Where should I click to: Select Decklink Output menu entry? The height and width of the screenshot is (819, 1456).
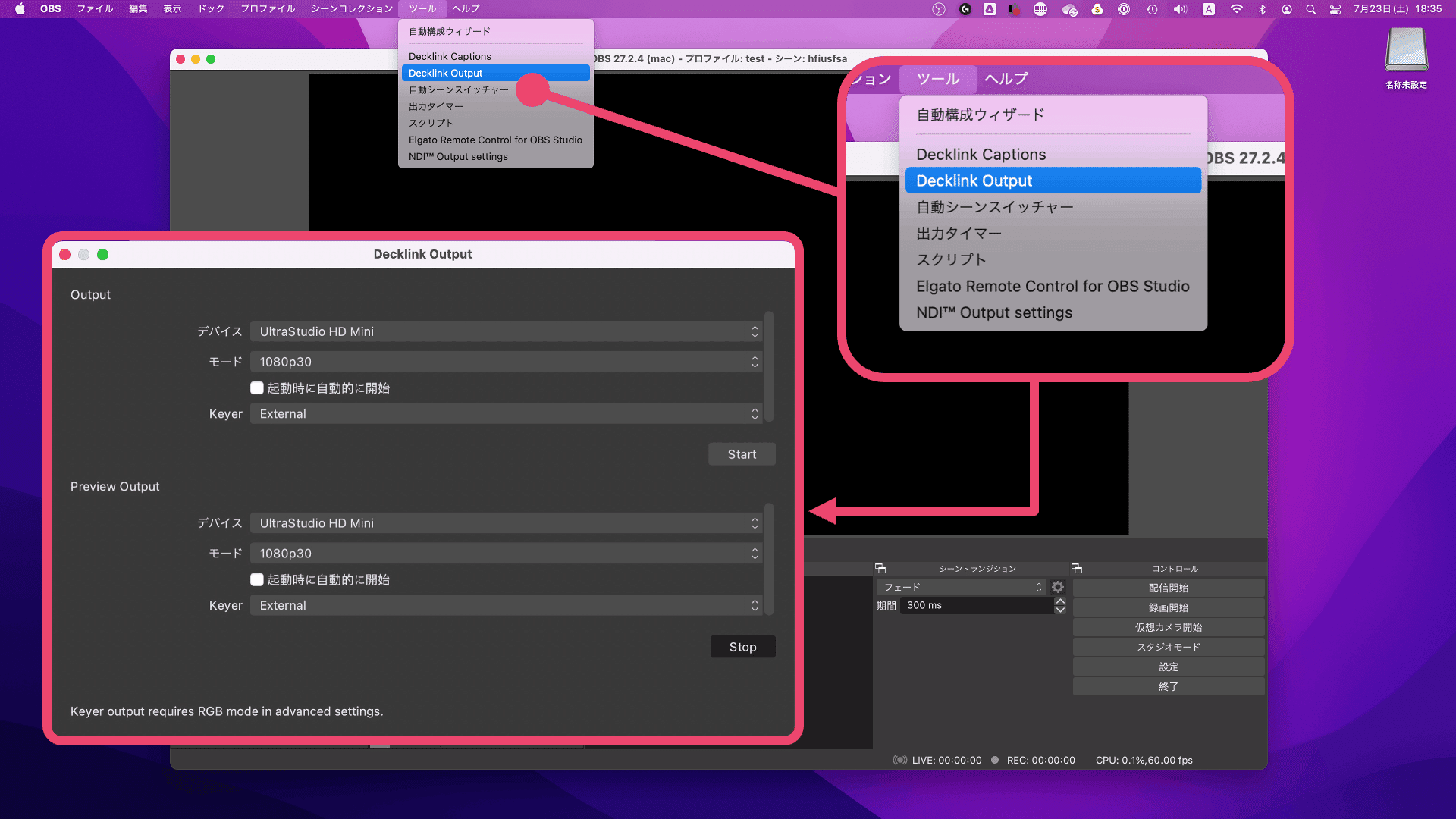click(495, 73)
